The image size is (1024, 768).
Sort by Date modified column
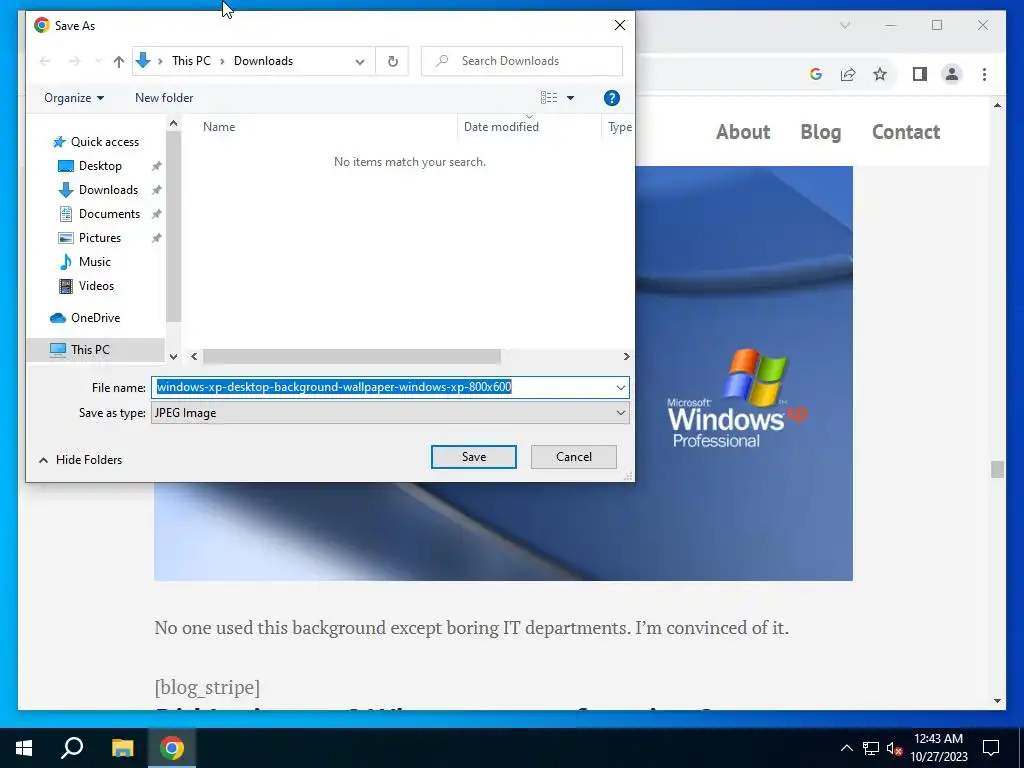(501, 127)
